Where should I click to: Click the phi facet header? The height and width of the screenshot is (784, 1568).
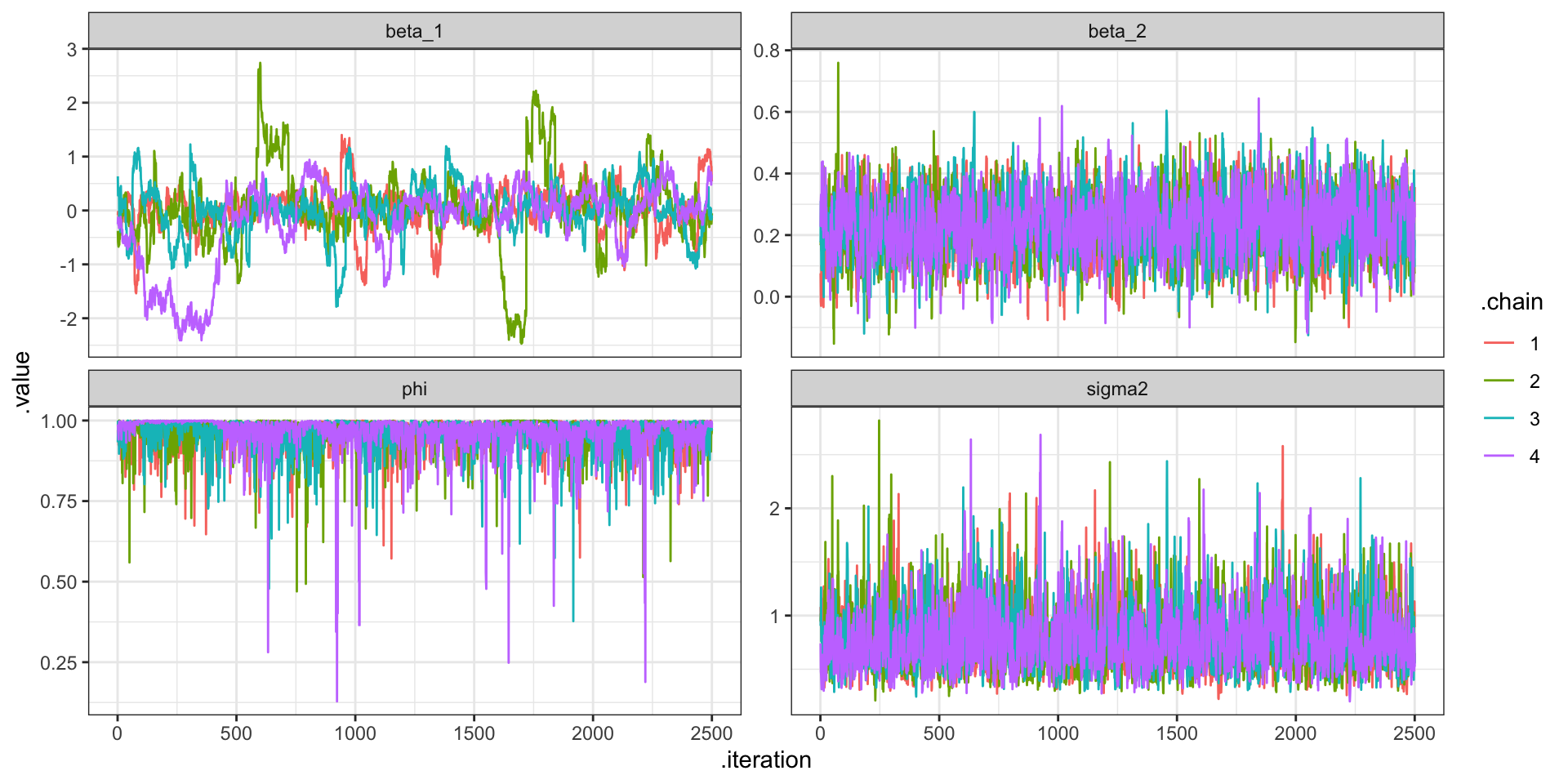pyautogui.click(x=414, y=389)
